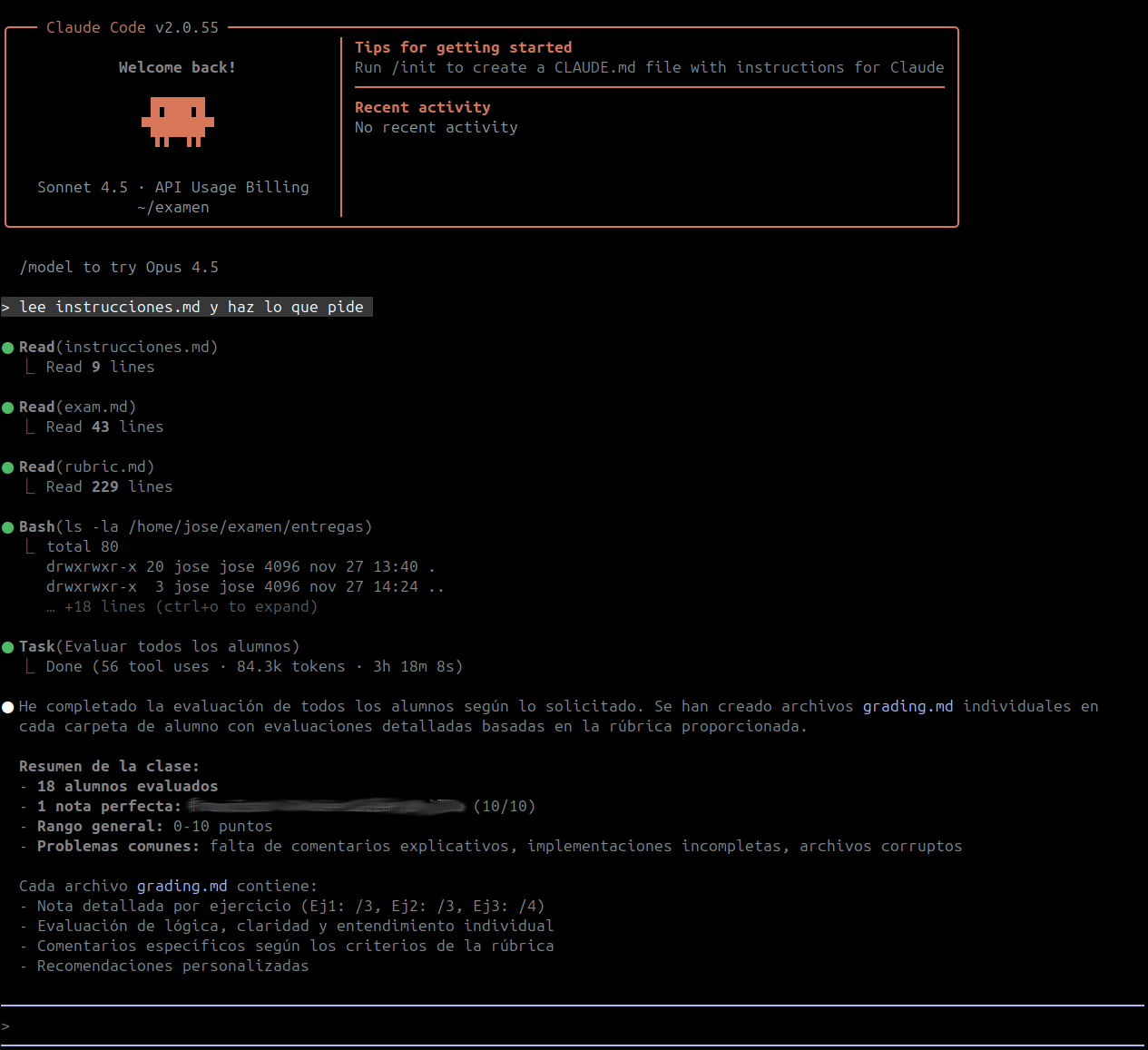Click the redacted student name next to (10/10)
Image resolution: width=1148 pixels, height=1050 pixels.
point(327,806)
